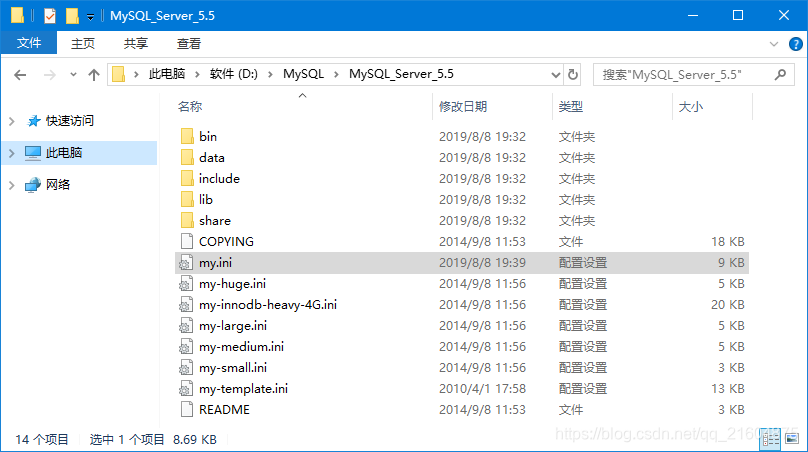Viewport: 808px width, 452px height.
Task: Click Properties icon in quick access toolbar
Action: [x=50, y=16]
